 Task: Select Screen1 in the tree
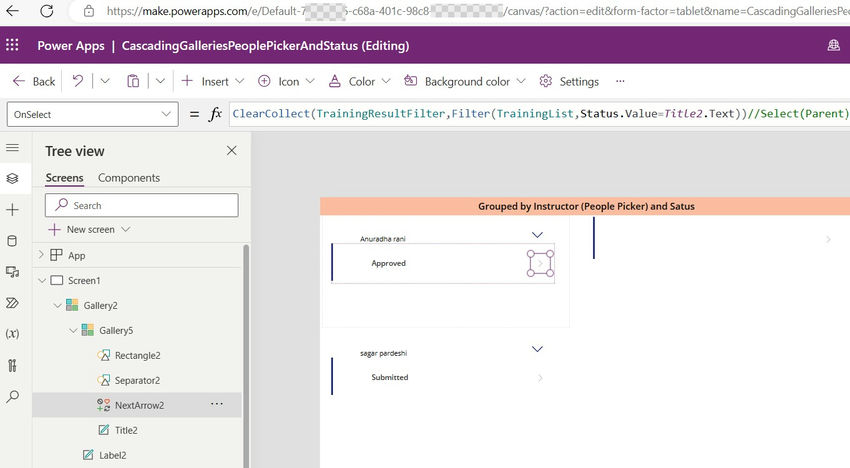[x=84, y=280]
